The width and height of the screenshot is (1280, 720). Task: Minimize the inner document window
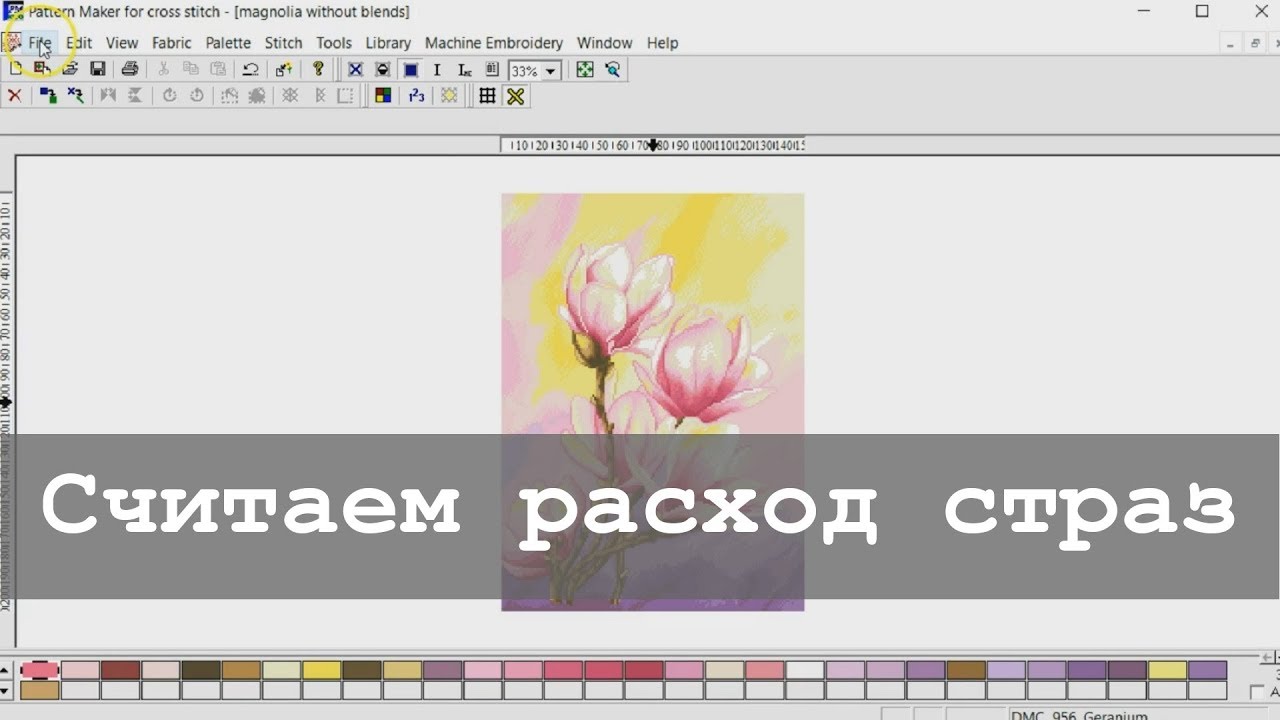click(x=1230, y=43)
